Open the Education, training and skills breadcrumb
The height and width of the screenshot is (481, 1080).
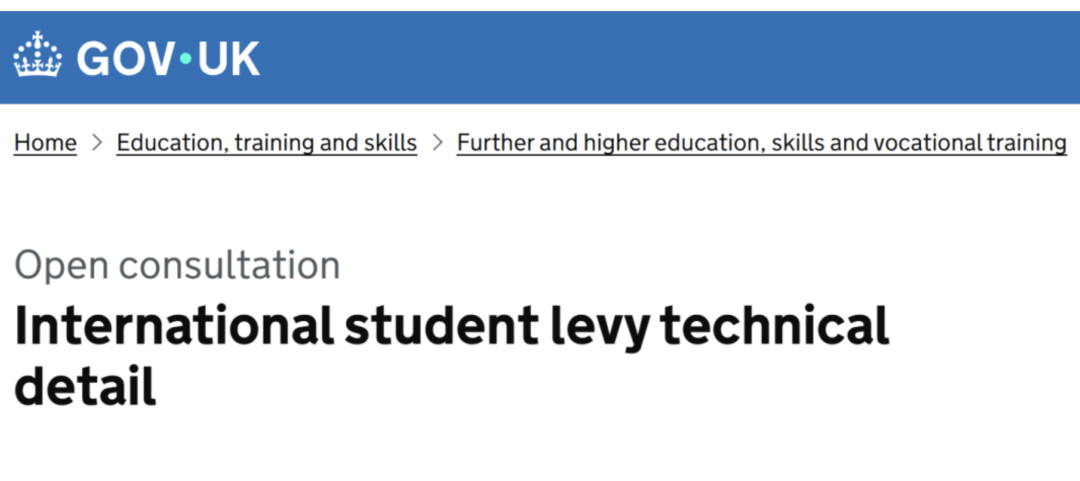[x=266, y=143]
